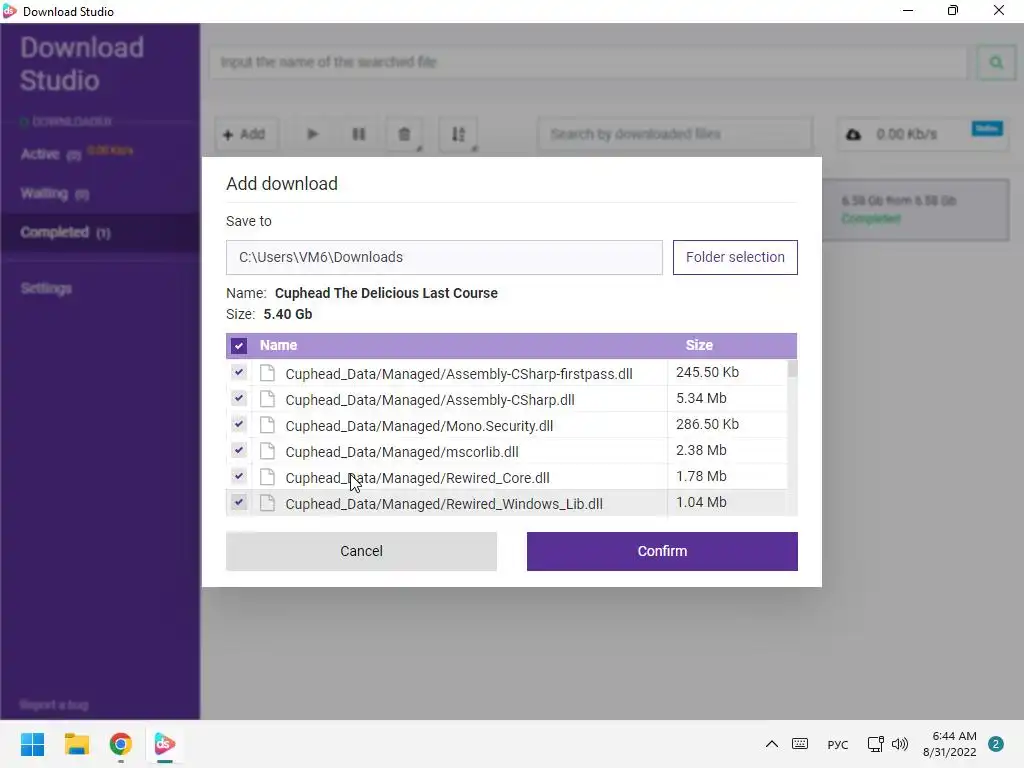
Task: Select Cuphead_Data/Managed/Rewired_Windows_Lib.dll file name
Action: click(x=444, y=505)
